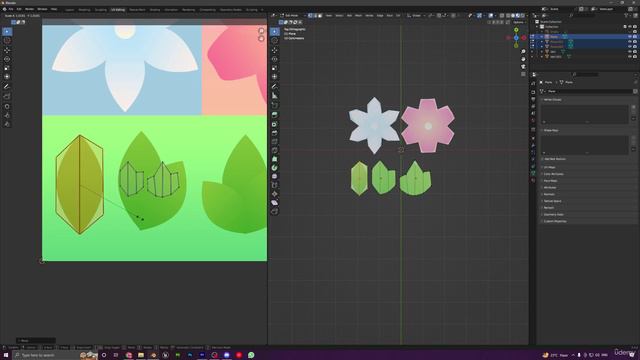Select the Cursor tool in UV editor toolbar
The width and height of the screenshot is (640, 360).
tap(7, 41)
